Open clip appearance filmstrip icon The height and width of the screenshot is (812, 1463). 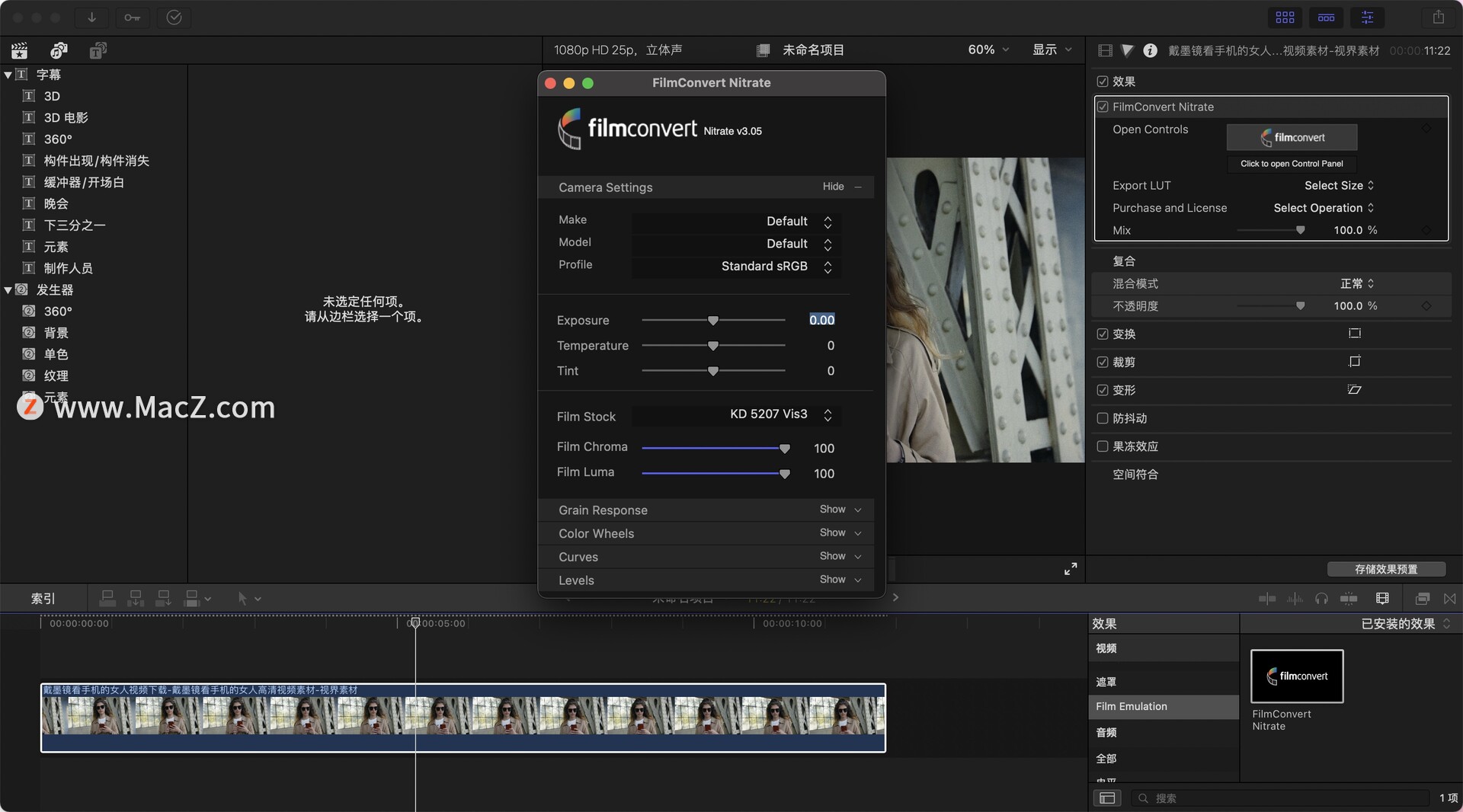click(1382, 599)
